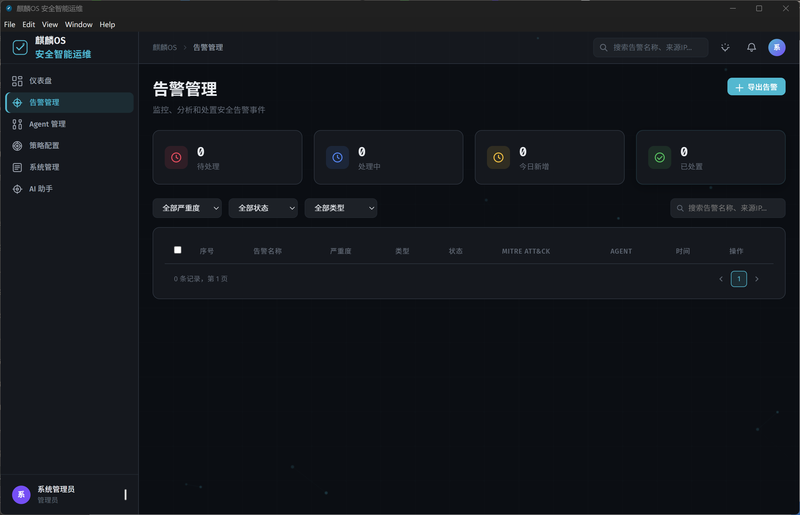Image resolution: width=800 pixels, height=515 pixels.
Task: Open the File menu
Action: tap(10, 24)
